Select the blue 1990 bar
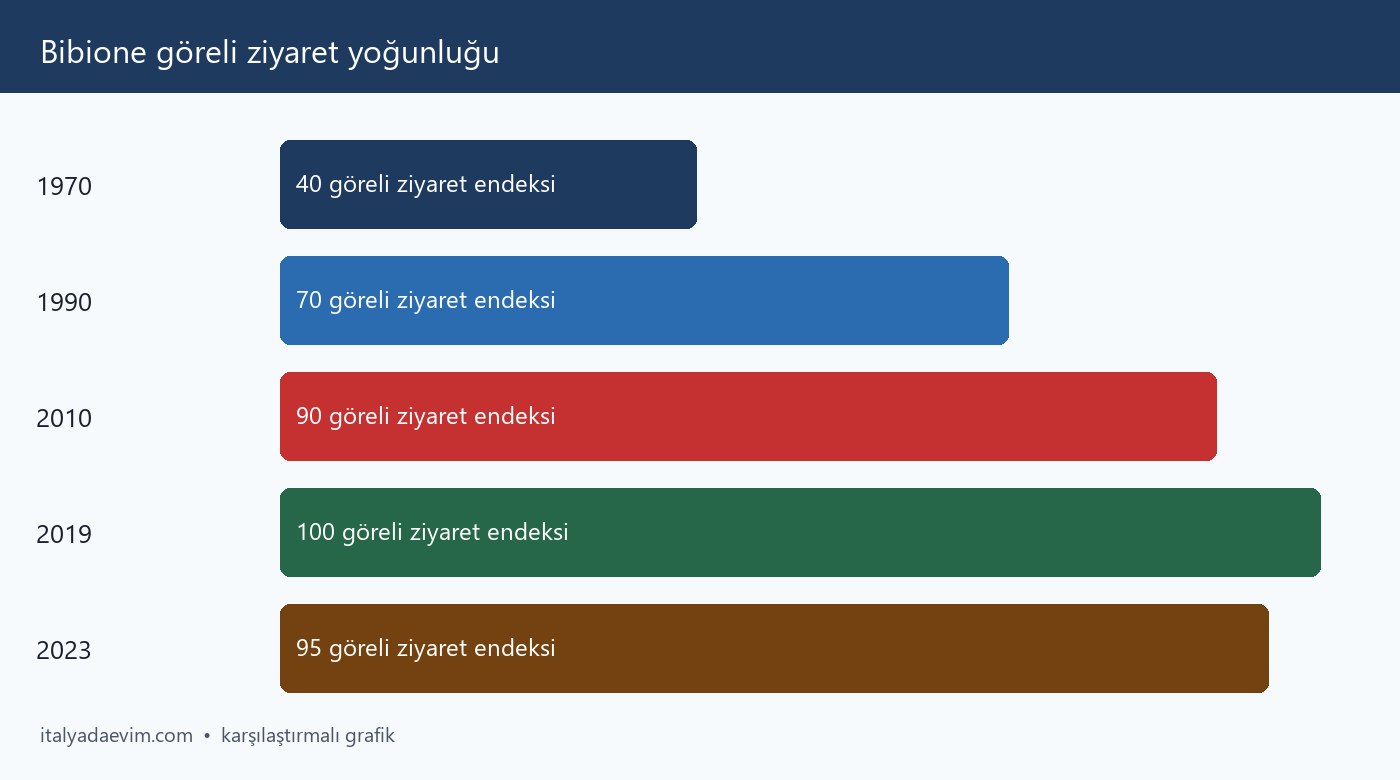This screenshot has width=1400, height=780. (x=644, y=300)
